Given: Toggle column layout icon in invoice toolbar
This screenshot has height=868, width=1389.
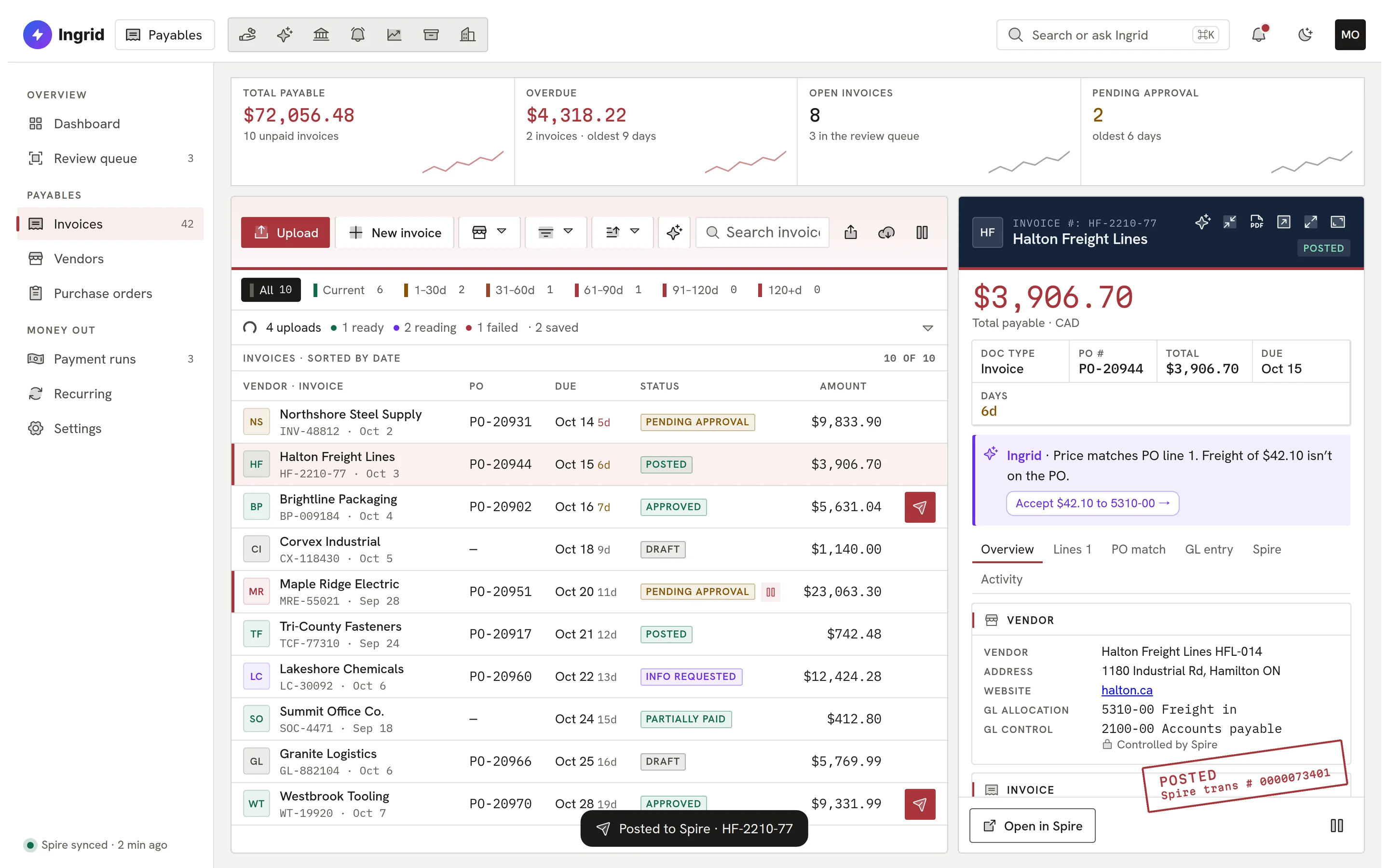Looking at the screenshot, I should (x=922, y=232).
